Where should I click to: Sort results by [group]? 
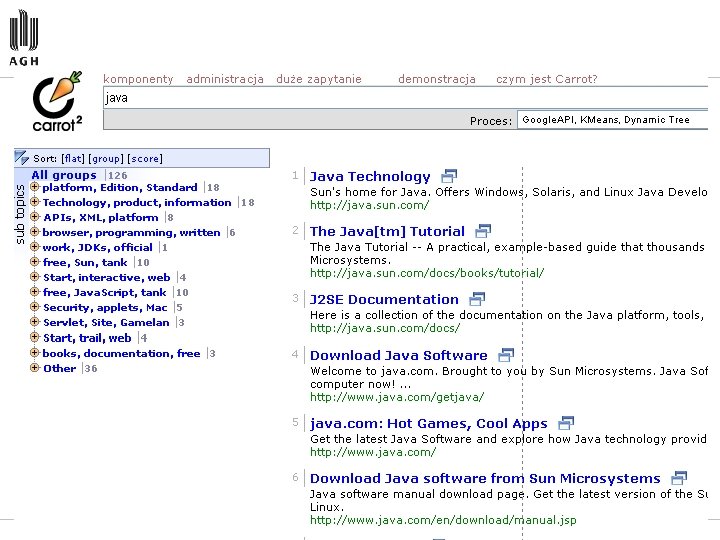click(106, 158)
